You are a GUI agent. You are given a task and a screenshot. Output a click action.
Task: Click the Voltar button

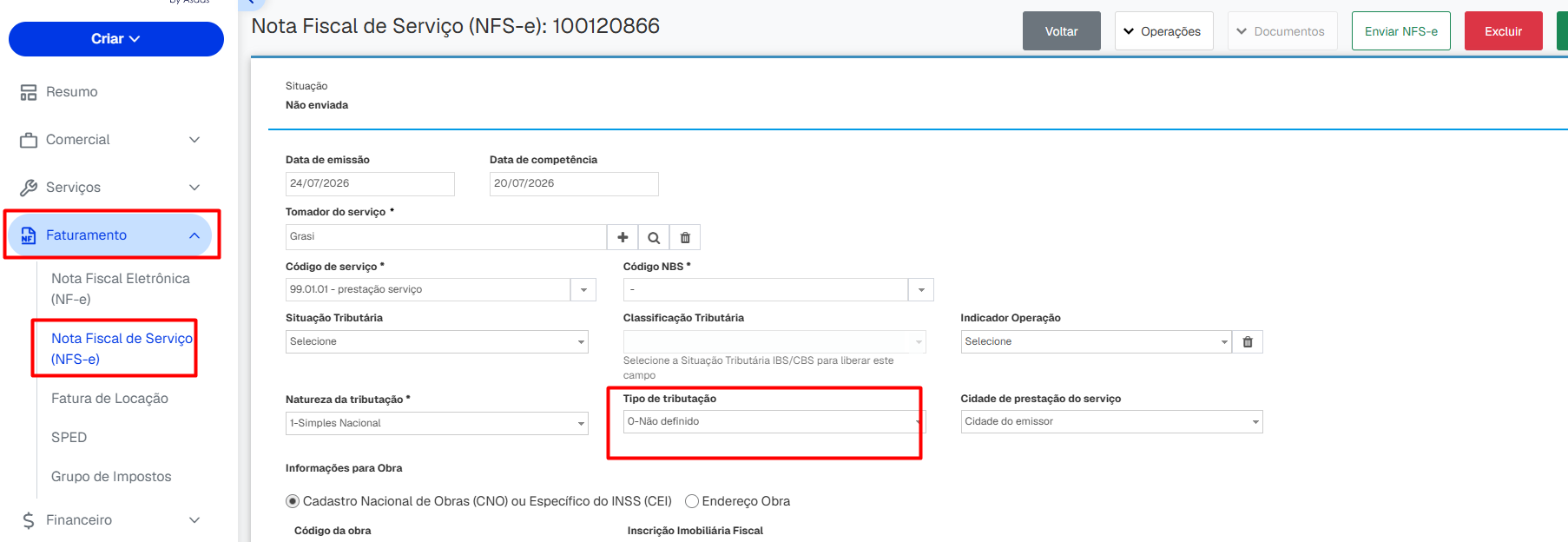(1061, 31)
